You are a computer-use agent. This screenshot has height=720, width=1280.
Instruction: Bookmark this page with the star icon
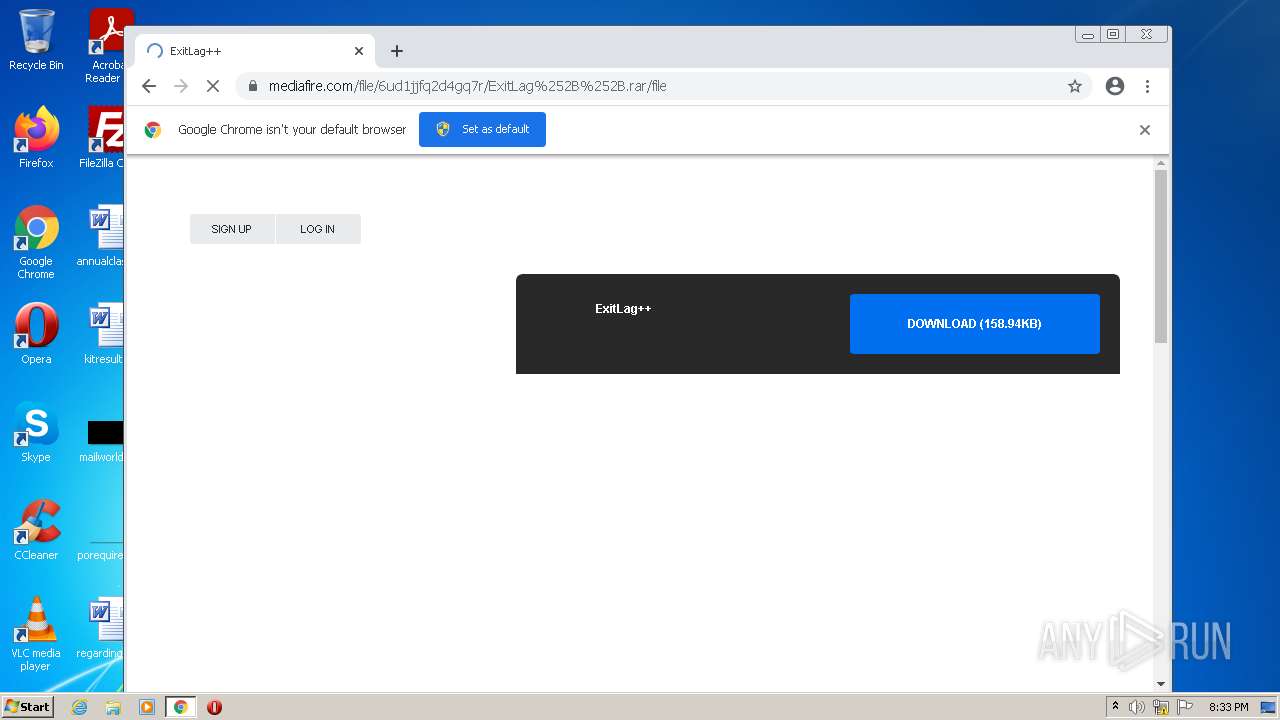pos(1075,86)
